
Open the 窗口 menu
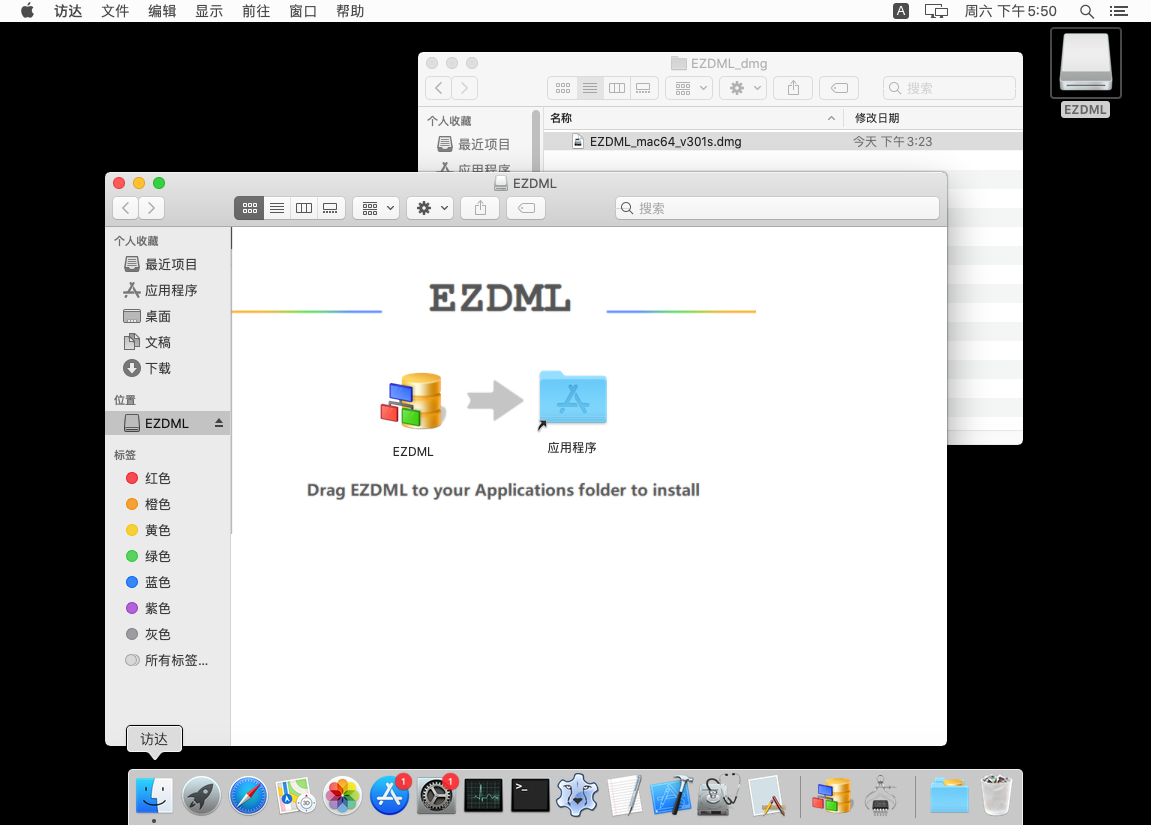(x=303, y=11)
